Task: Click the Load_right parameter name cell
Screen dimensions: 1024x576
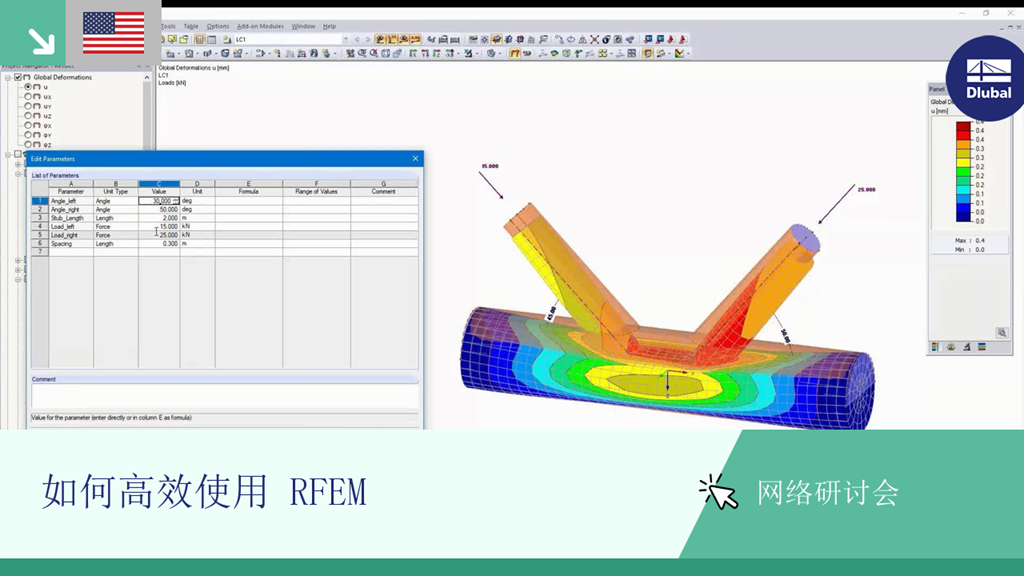Action: (71, 235)
